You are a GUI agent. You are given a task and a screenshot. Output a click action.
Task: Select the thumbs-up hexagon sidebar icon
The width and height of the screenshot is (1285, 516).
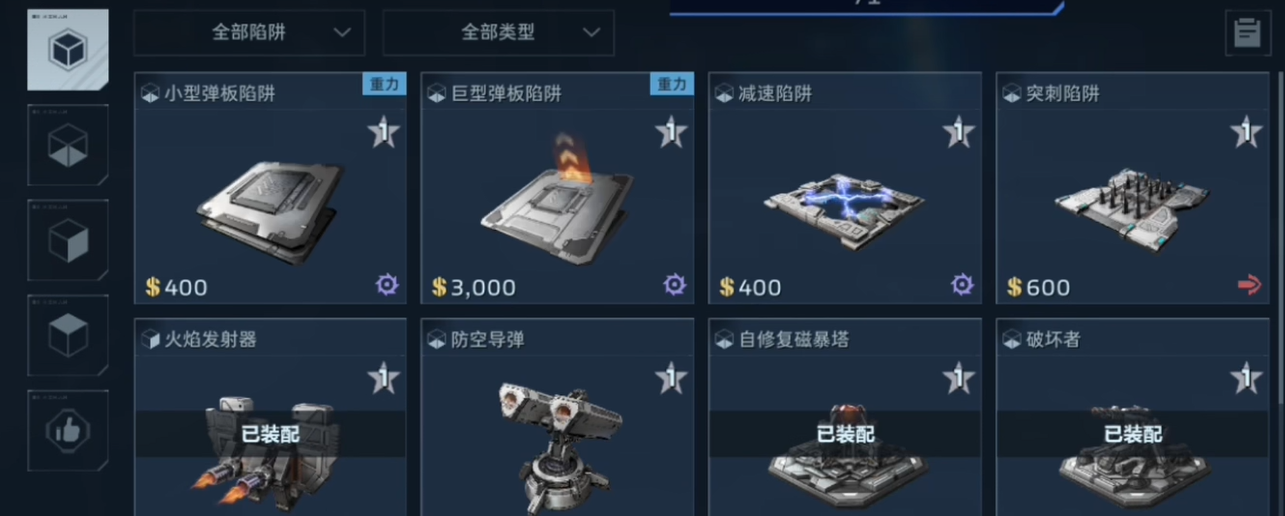click(x=68, y=430)
